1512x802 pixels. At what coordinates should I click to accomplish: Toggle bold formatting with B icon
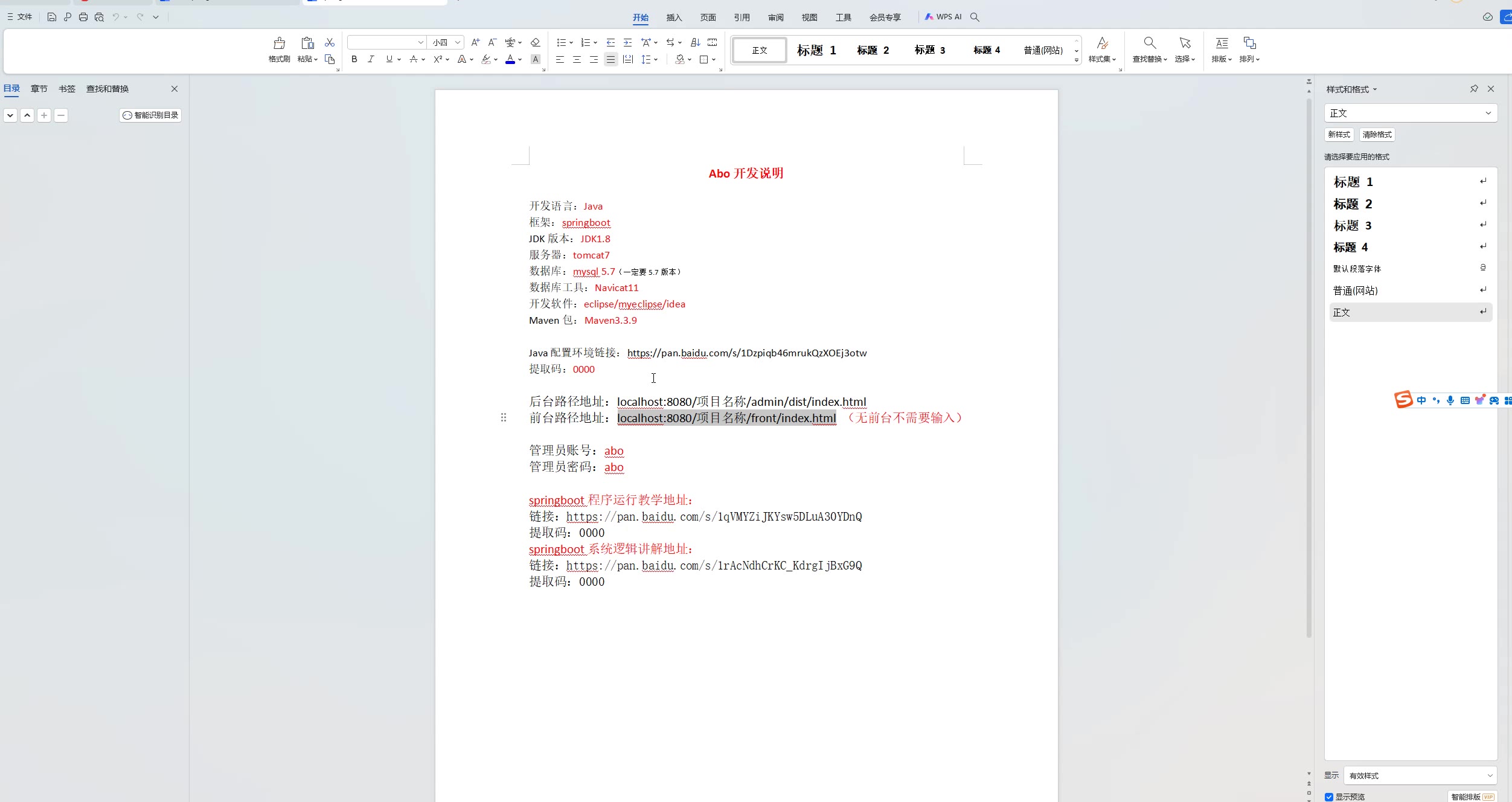click(x=354, y=59)
